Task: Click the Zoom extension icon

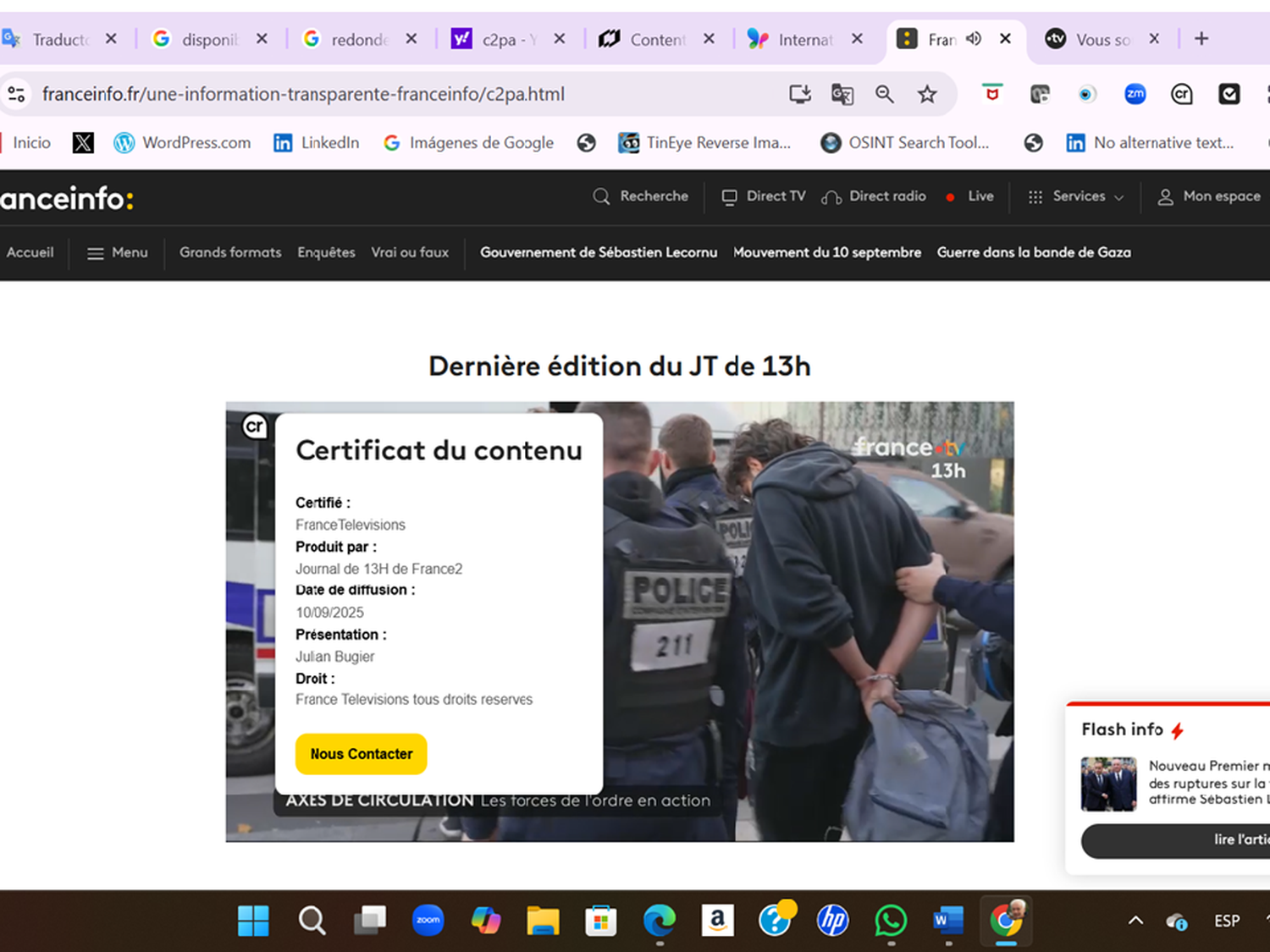Action: point(1135,94)
